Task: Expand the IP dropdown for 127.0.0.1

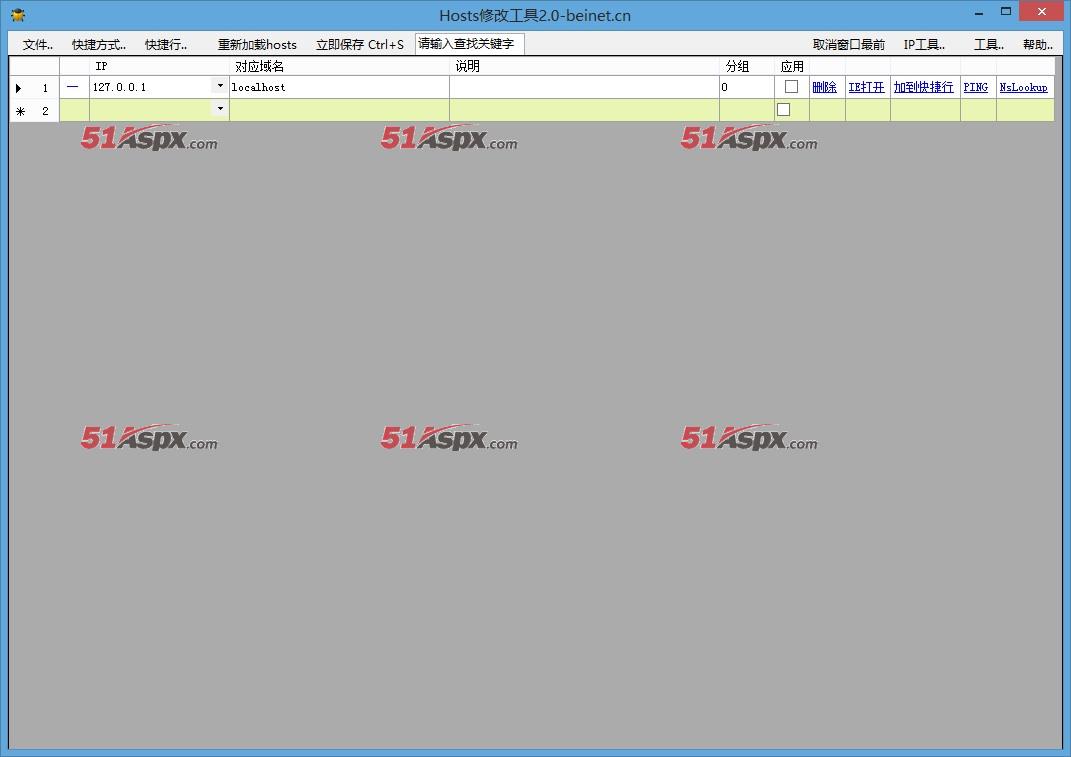Action: (x=220, y=86)
